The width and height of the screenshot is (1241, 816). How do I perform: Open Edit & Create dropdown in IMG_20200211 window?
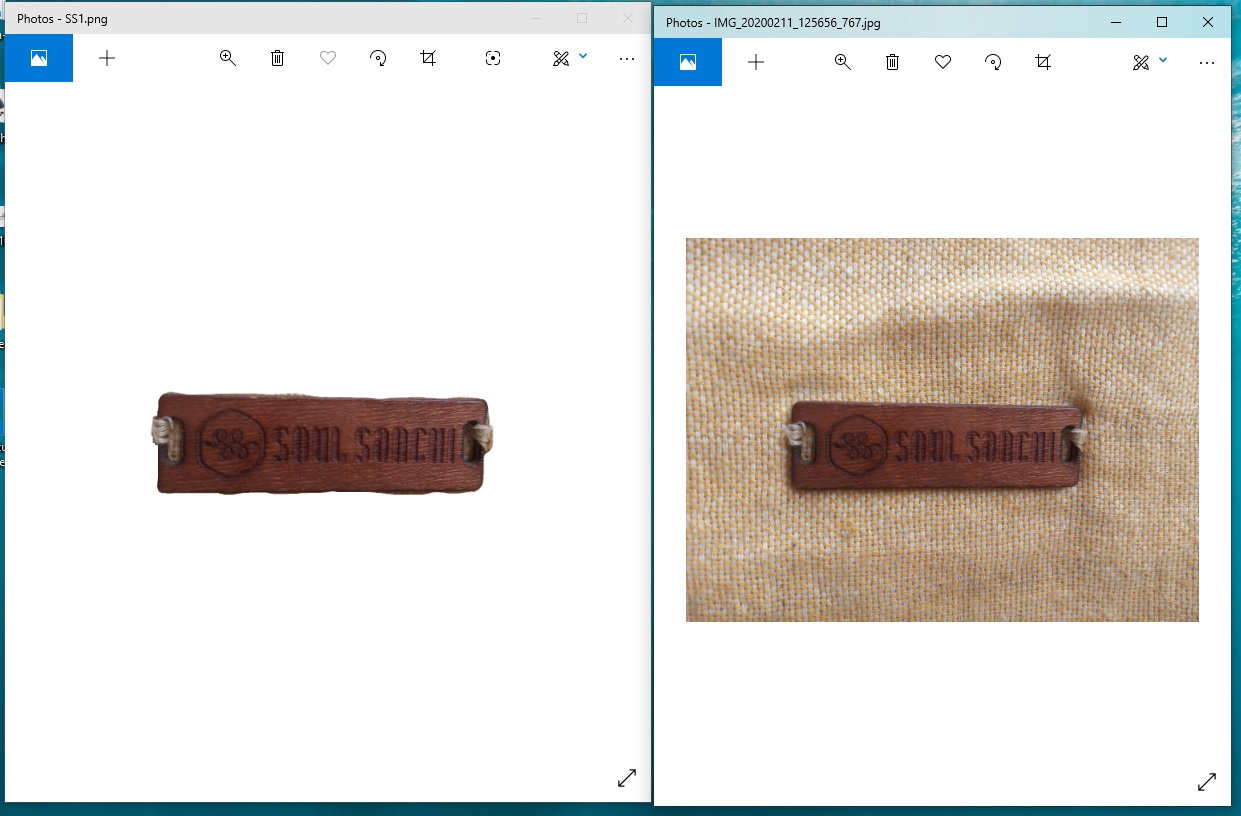[1150, 62]
